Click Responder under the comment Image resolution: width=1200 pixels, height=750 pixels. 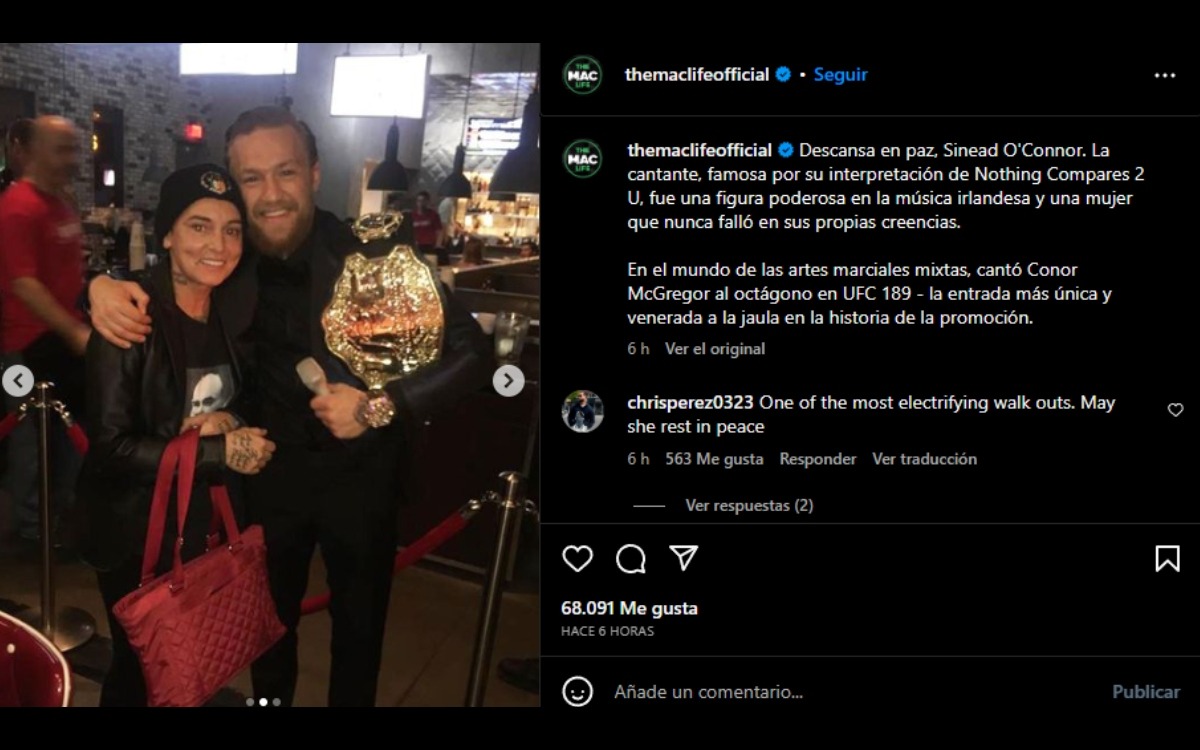click(x=818, y=459)
